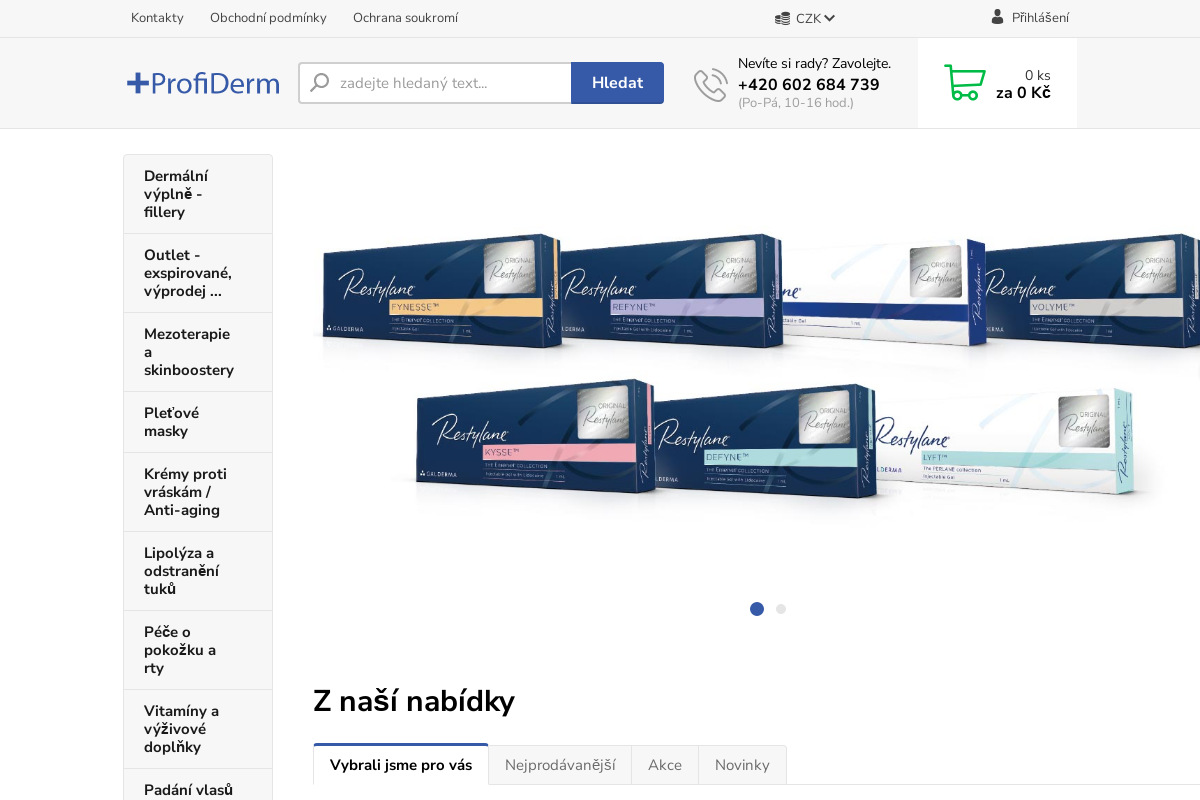Open Mezoterapie a skinboostery category
The image size is (1200, 800).
click(x=187, y=352)
